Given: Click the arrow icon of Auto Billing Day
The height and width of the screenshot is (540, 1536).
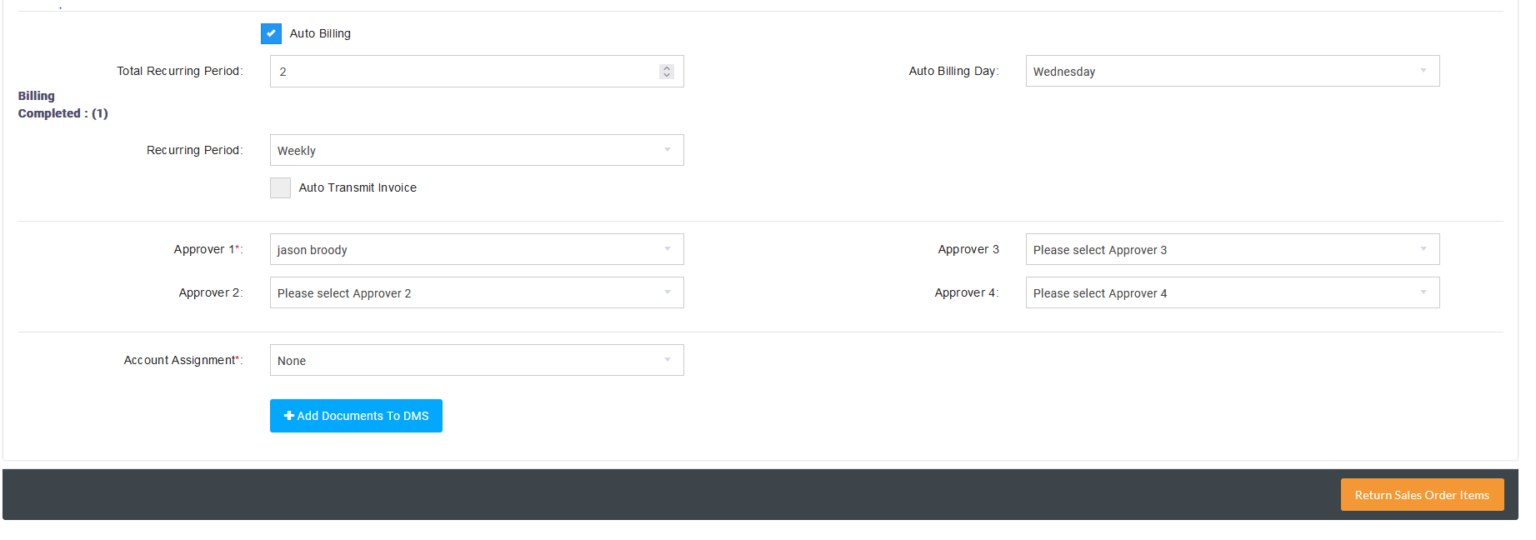Looking at the screenshot, I should [1423, 71].
